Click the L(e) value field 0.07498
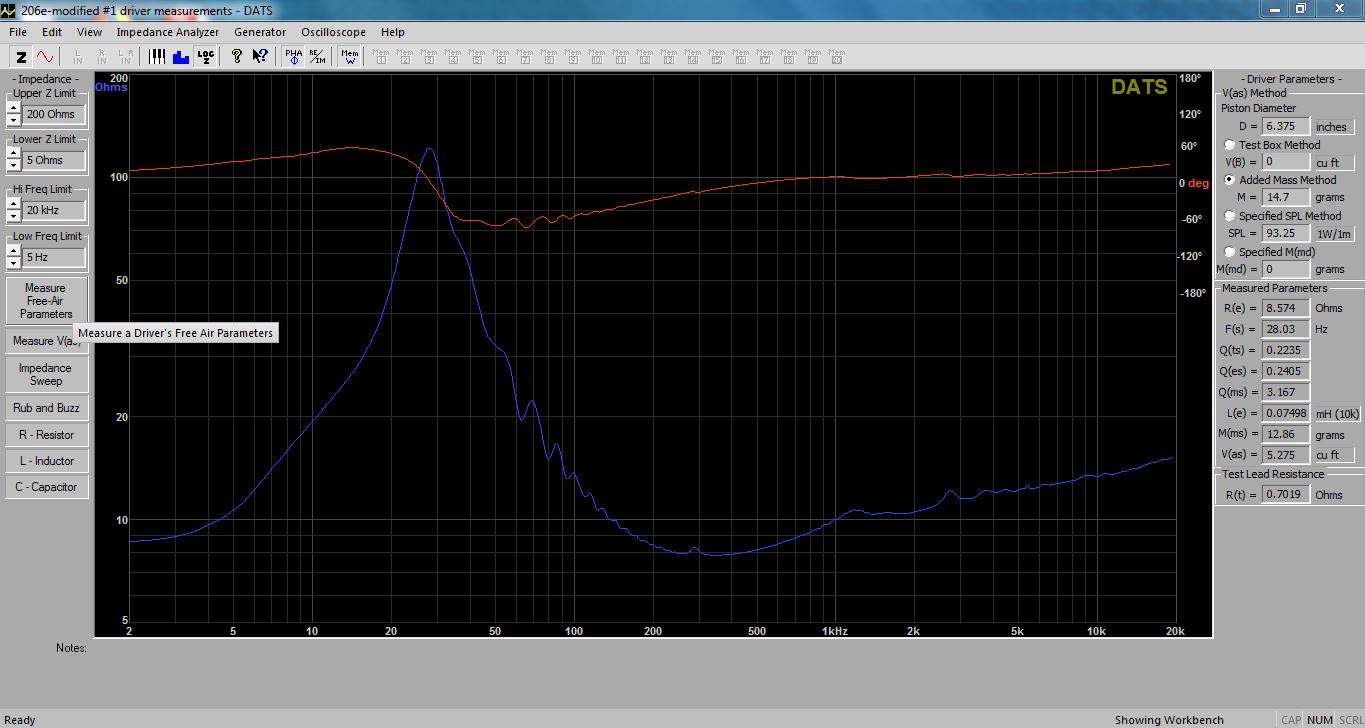 click(x=1285, y=414)
